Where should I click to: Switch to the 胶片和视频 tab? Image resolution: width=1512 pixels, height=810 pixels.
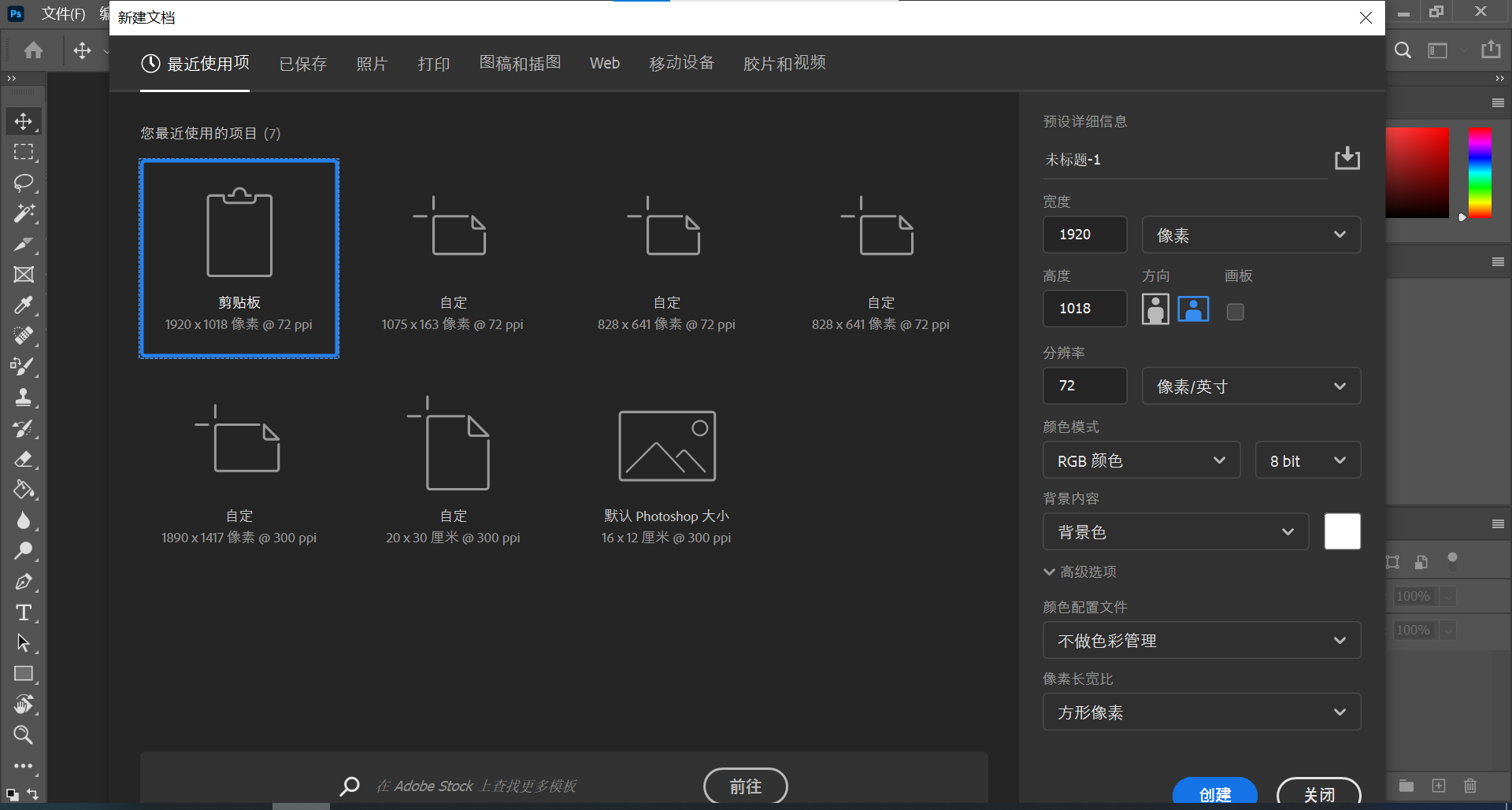(784, 63)
